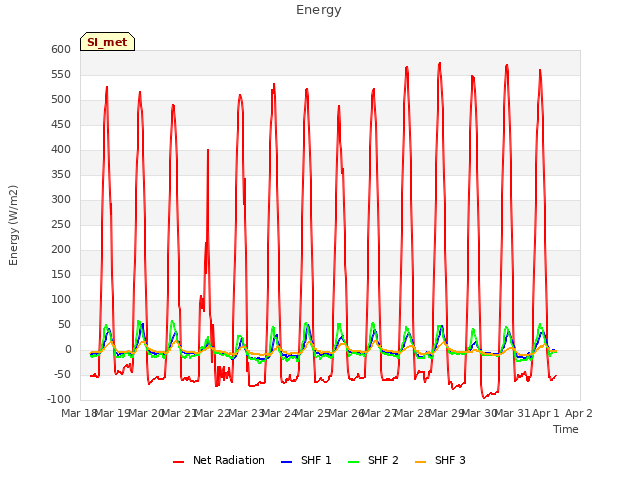Image resolution: width=640 pixels, height=480 pixels.
Task: Click the Energy (W/m2) y-axis label
Action: [13, 225]
